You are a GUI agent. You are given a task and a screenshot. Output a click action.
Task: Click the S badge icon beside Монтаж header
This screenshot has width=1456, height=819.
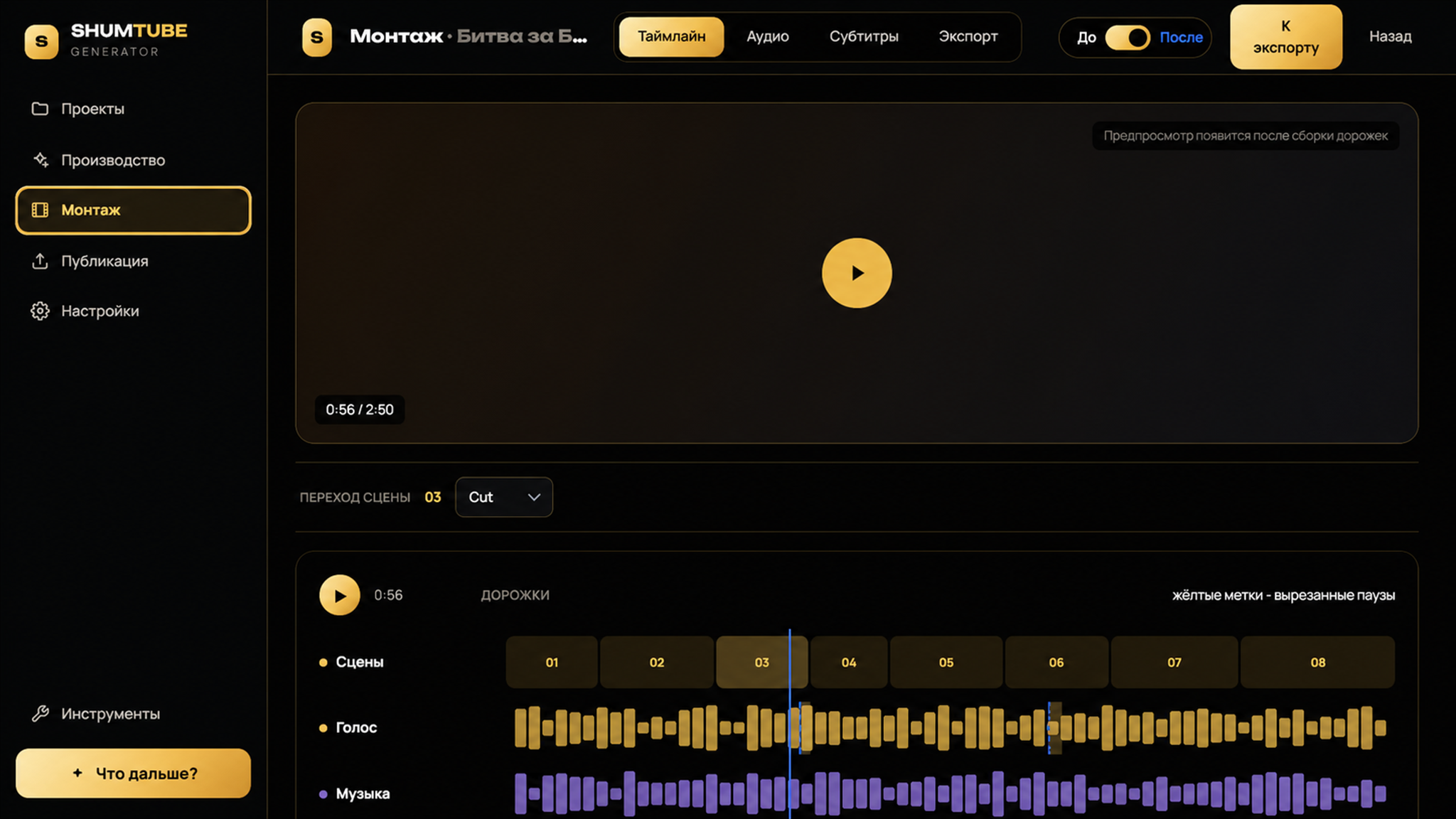[x=317, y=37]
